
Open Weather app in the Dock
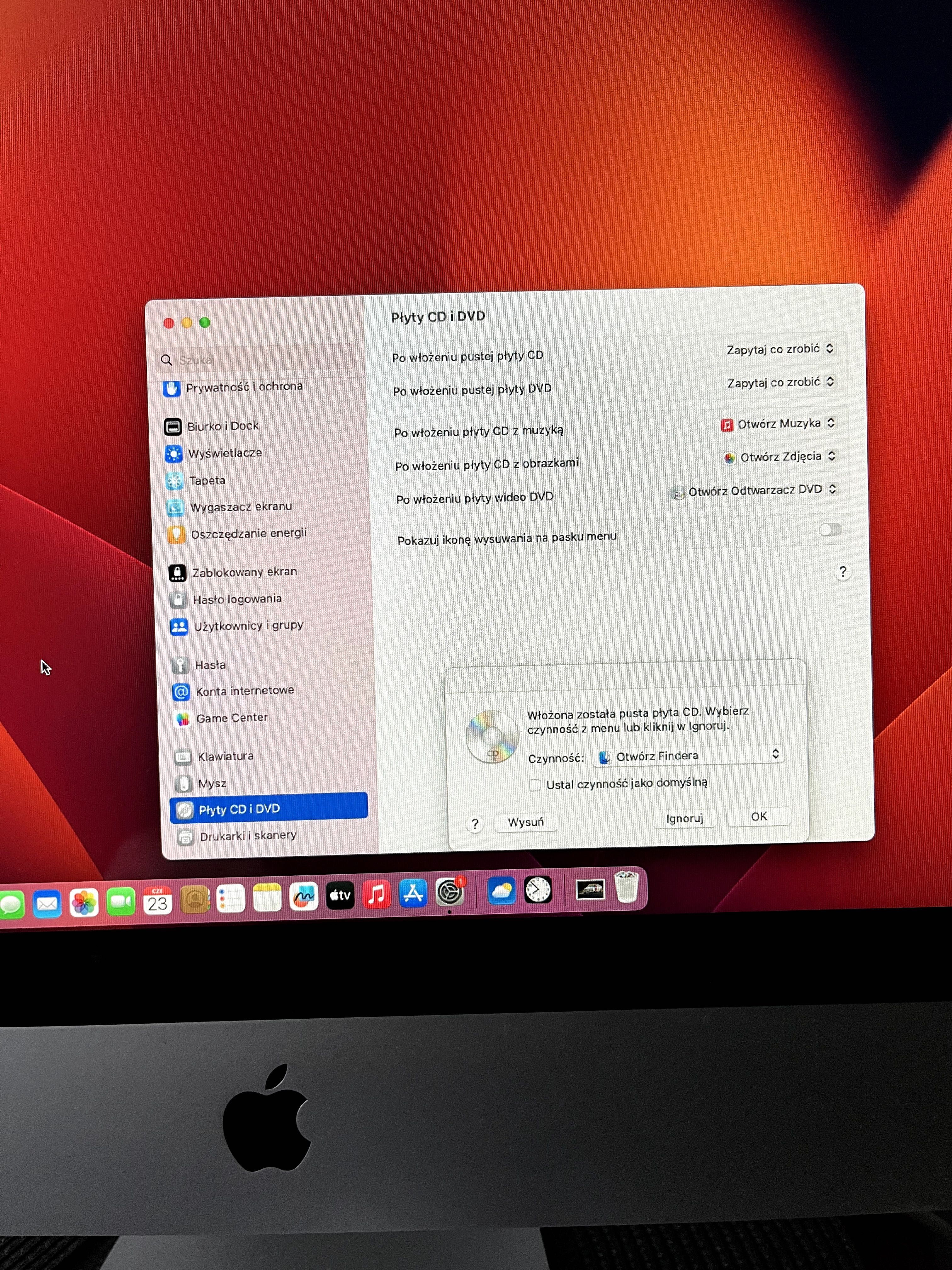tap(501, 890)
